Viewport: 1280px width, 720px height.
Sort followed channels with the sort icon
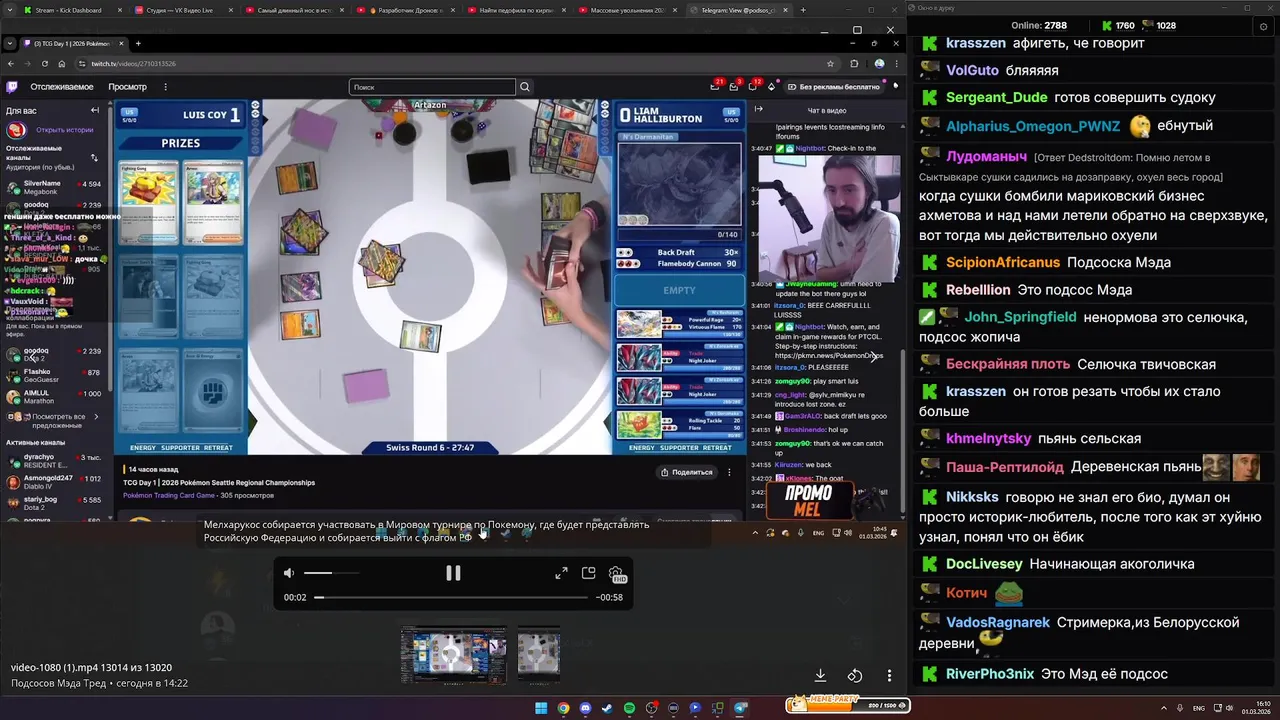tap(94, 157)
